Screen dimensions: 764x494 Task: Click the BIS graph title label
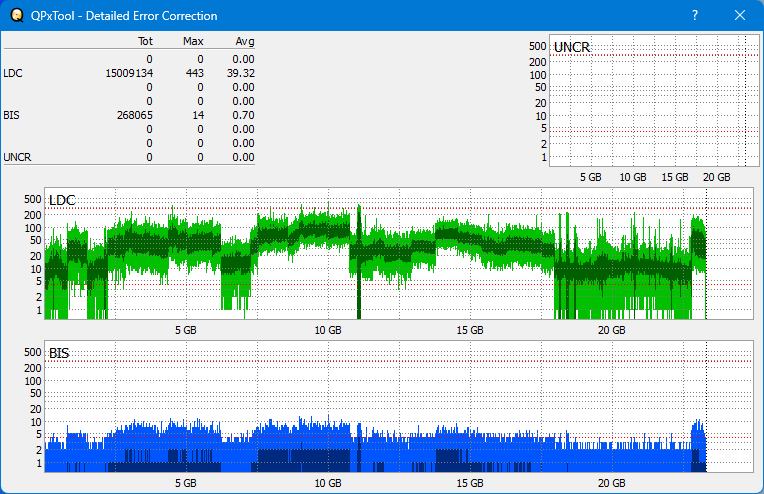click(59, 353)
